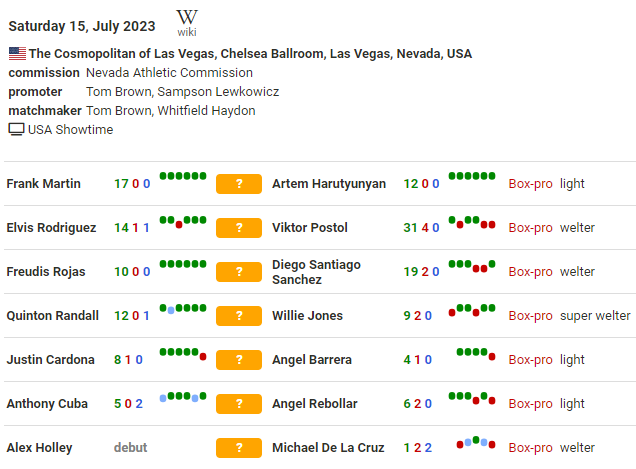The width and height of the screenshot is (636, 469).
Task: Click the question mark button for Martin vs Harutyunyan
Action: [x=239, y=184]
